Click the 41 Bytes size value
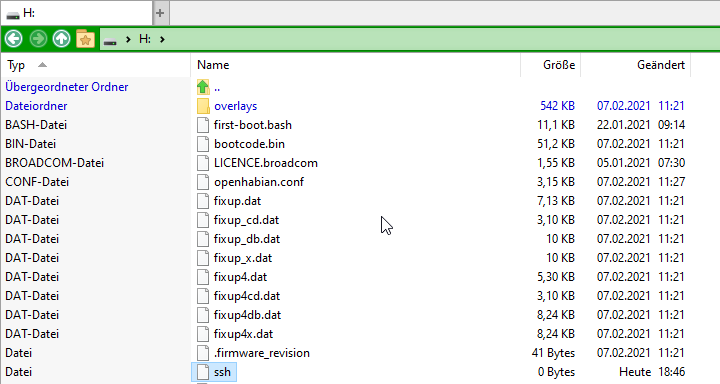720x384 pixels. pyautogui.click(x=553, y=353)
